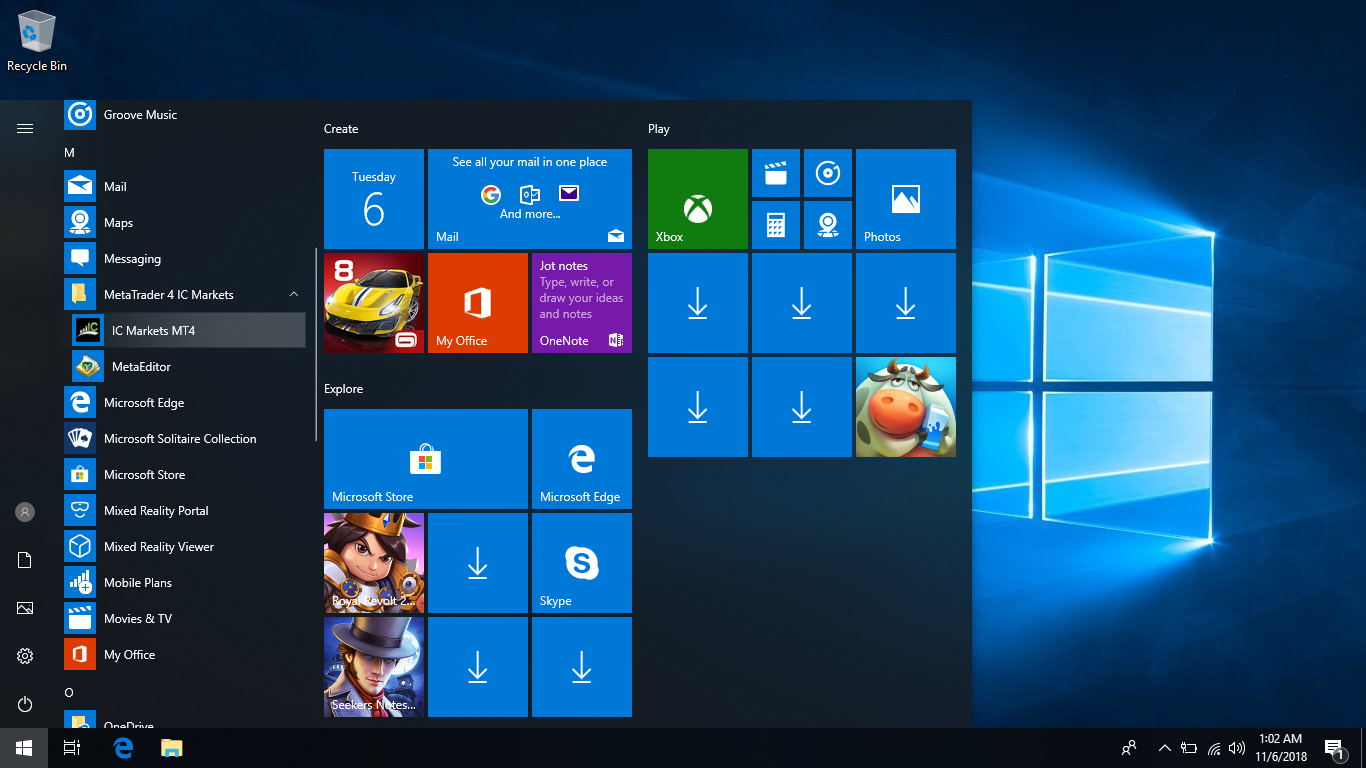Open the Maps small tile
Image resolution: width=1366 pixels, height=768 pixels.
click(x=828, y=225)
